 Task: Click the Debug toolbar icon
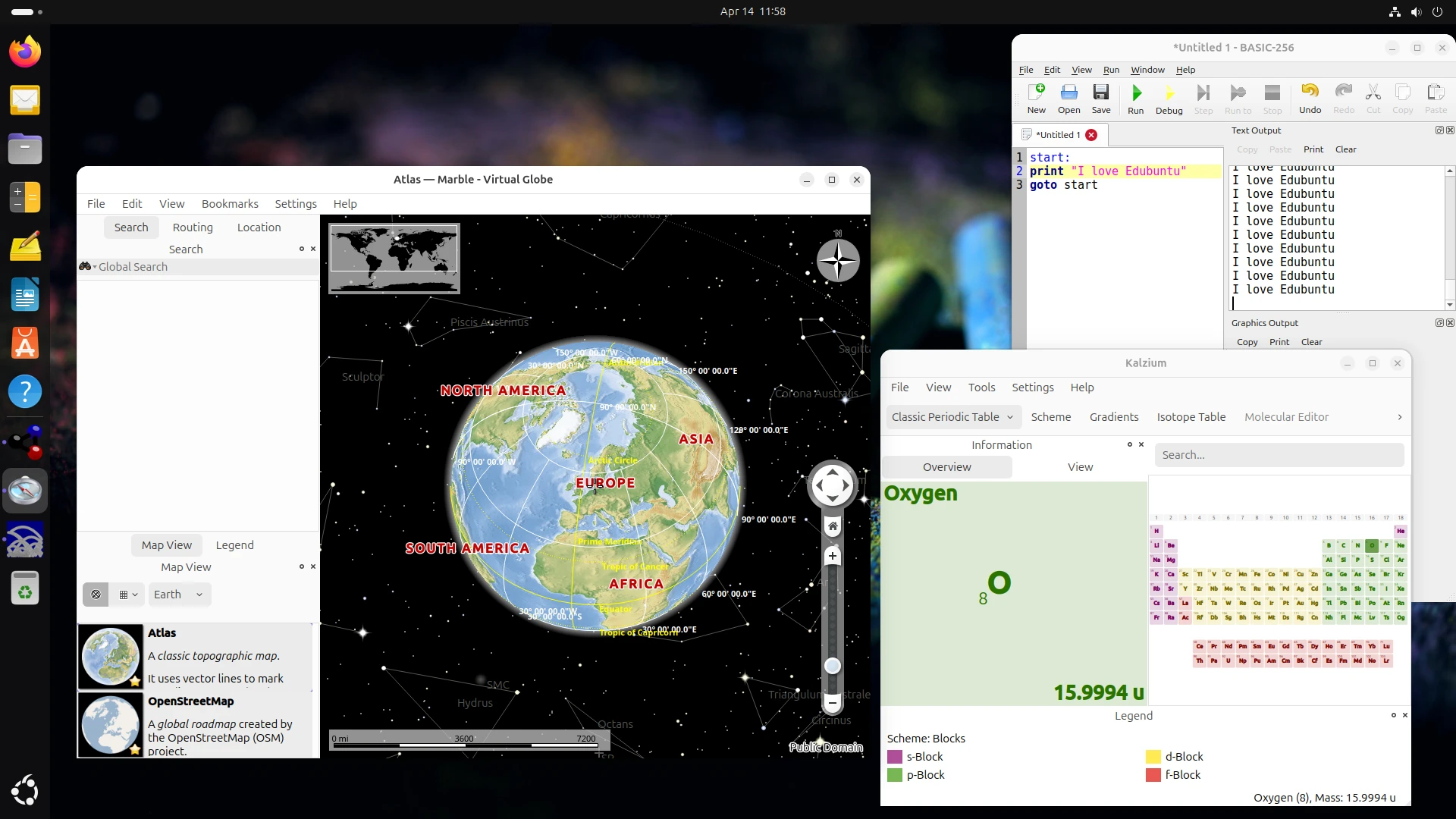(1169, 99)
